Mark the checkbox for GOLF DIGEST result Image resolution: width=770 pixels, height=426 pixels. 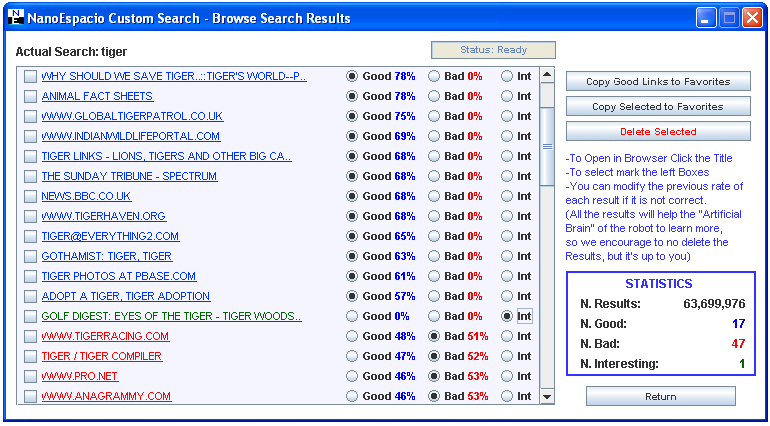[30, 316]
